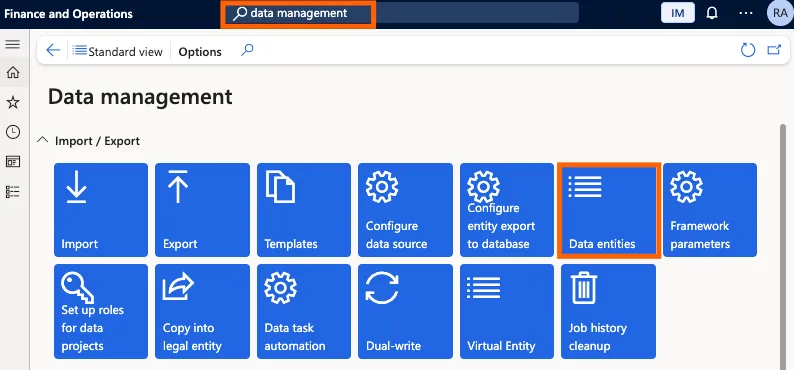Open the Data entities tile

[x=609, y=210]
